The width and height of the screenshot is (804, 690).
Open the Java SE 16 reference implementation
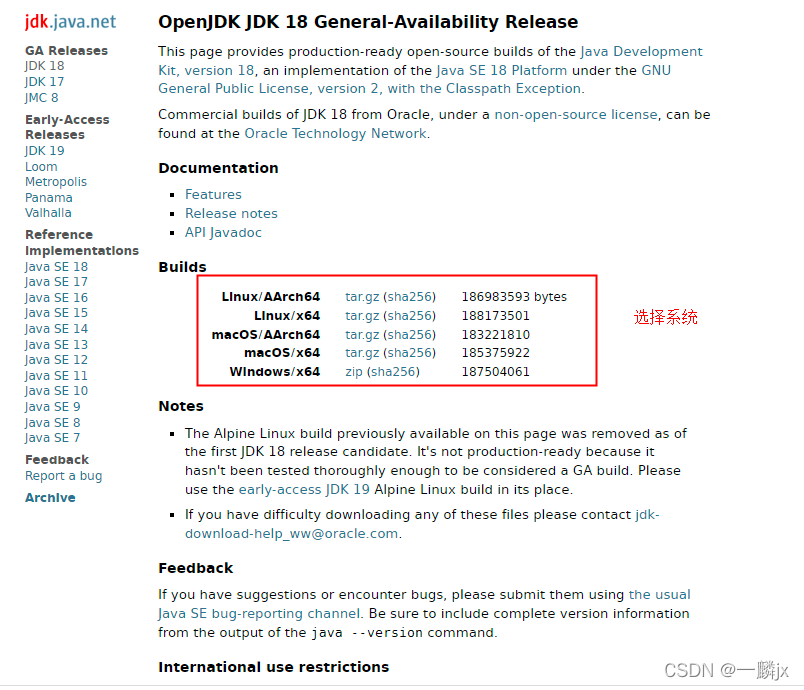[x=56, y=297]
